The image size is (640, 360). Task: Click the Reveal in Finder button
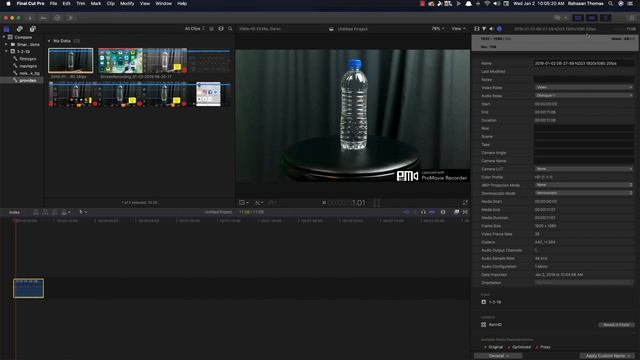pyautogui.click(x=616, y=325)
